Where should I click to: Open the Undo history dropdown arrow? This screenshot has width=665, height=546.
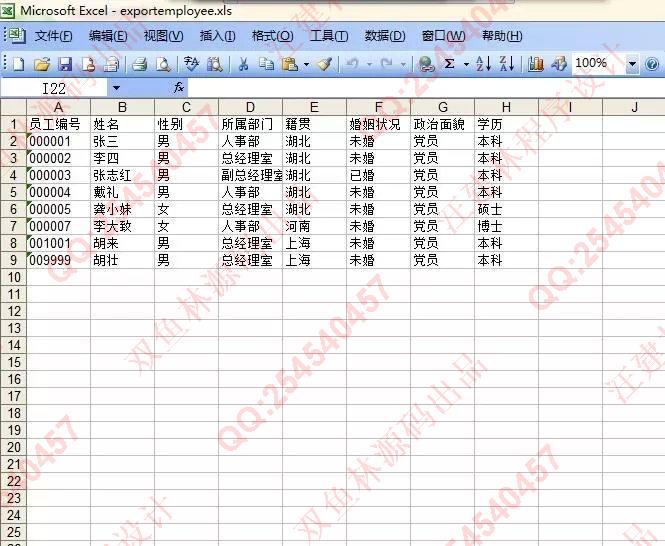[x=369, y=64]
